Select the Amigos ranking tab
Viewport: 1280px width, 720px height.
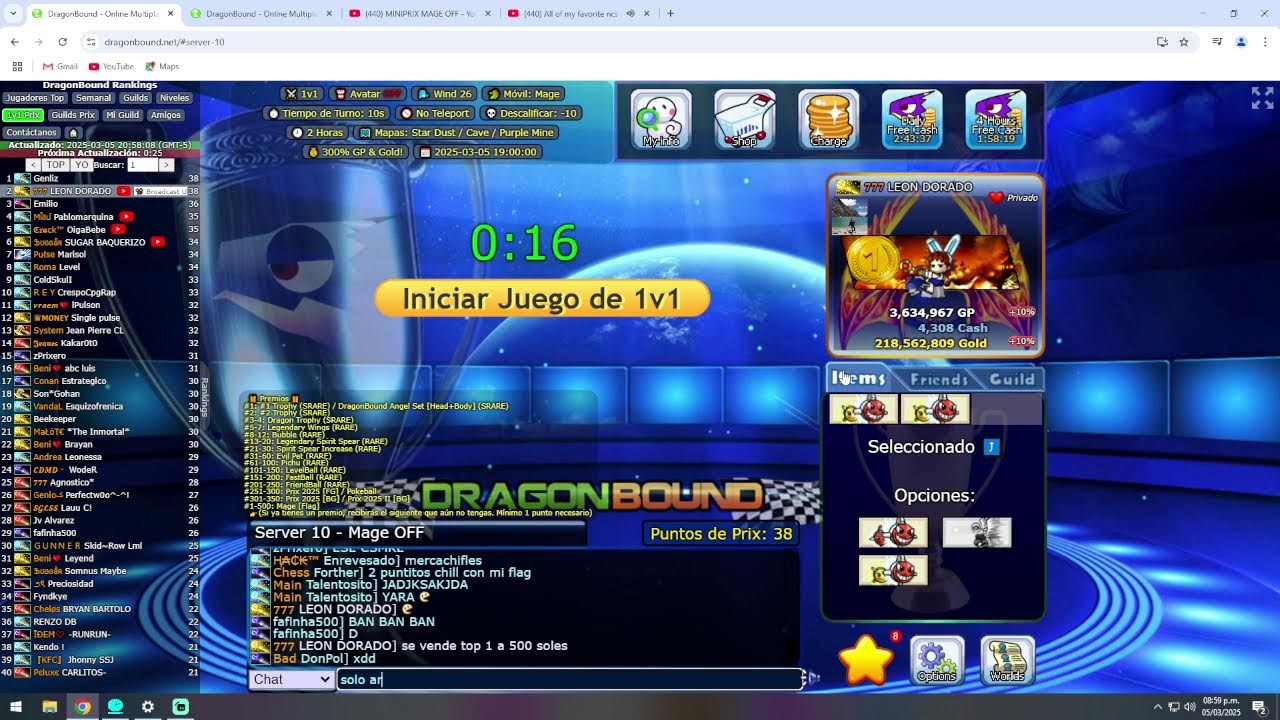pos(166,115)
